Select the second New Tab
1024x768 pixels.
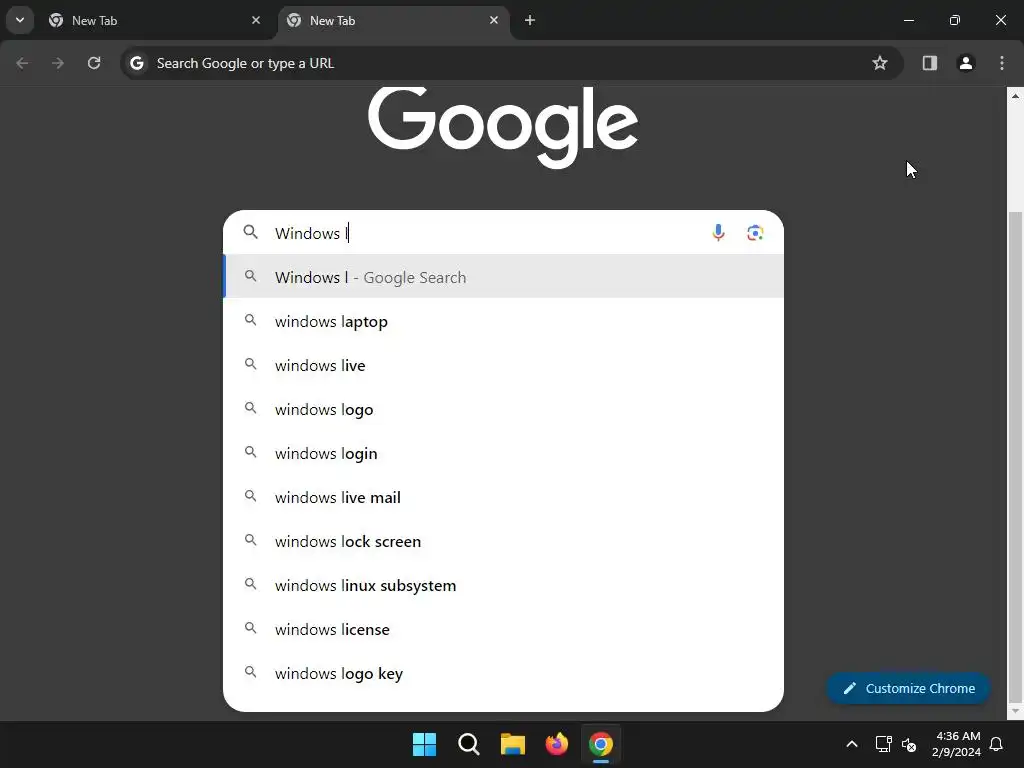(394, 20)
